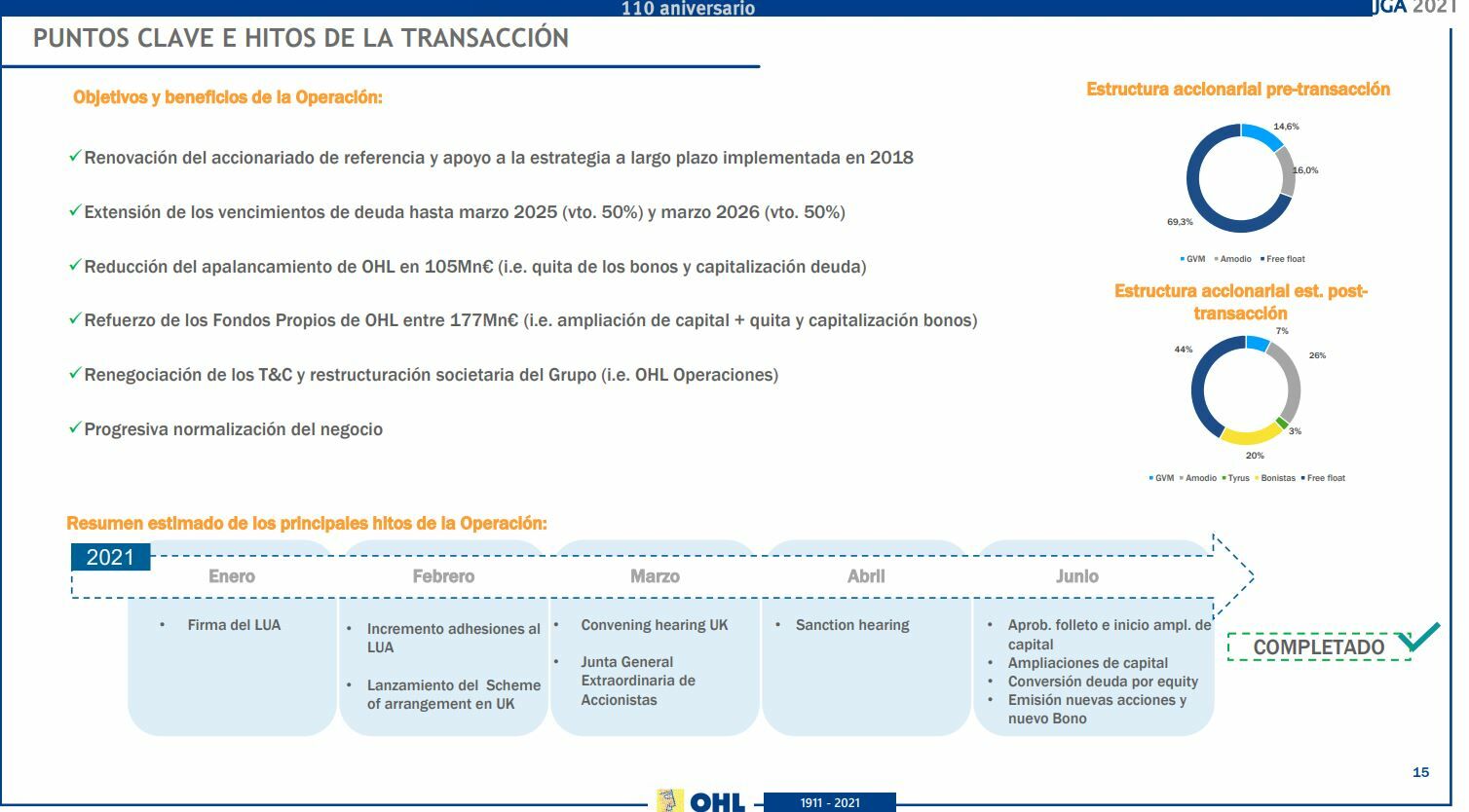
Task: Click the 'JGA 2021' label in the header
Action: [x=1414, y=7]
